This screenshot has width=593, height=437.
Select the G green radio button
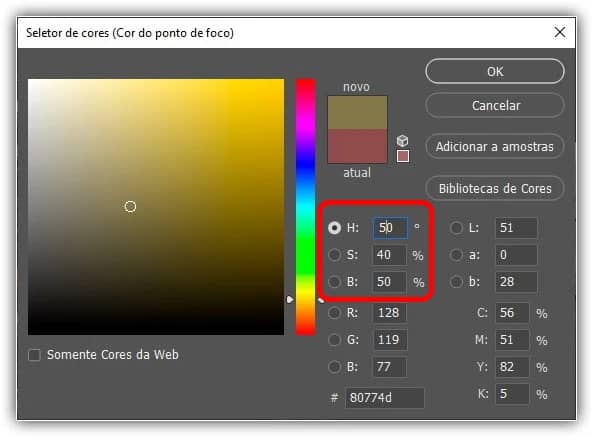click(x=334, y=340)
